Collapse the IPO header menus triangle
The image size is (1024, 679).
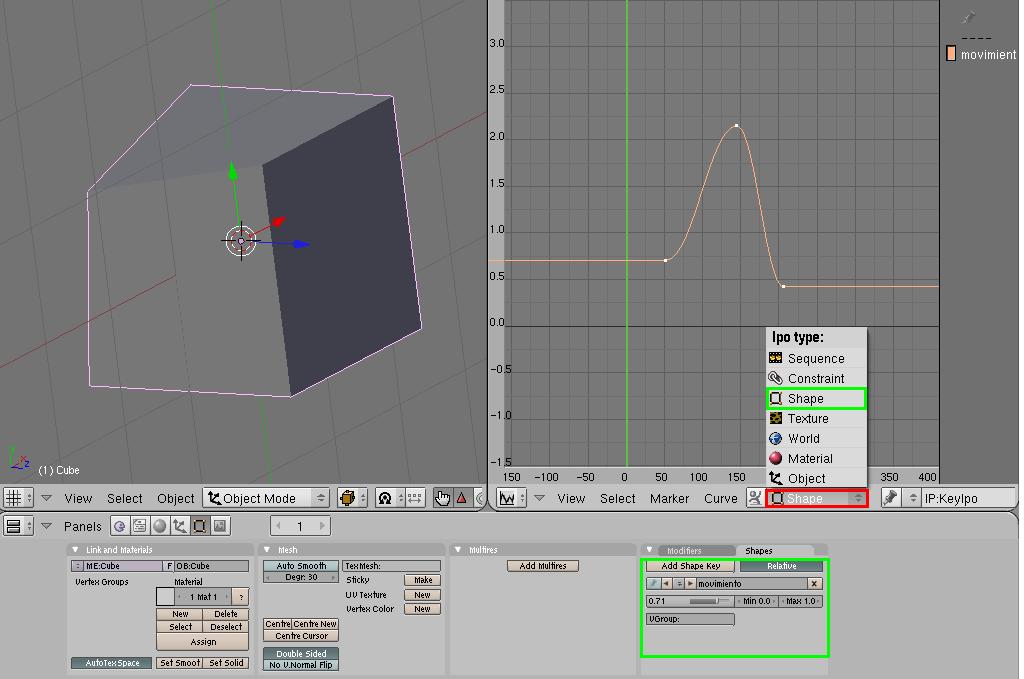[539, 498]
